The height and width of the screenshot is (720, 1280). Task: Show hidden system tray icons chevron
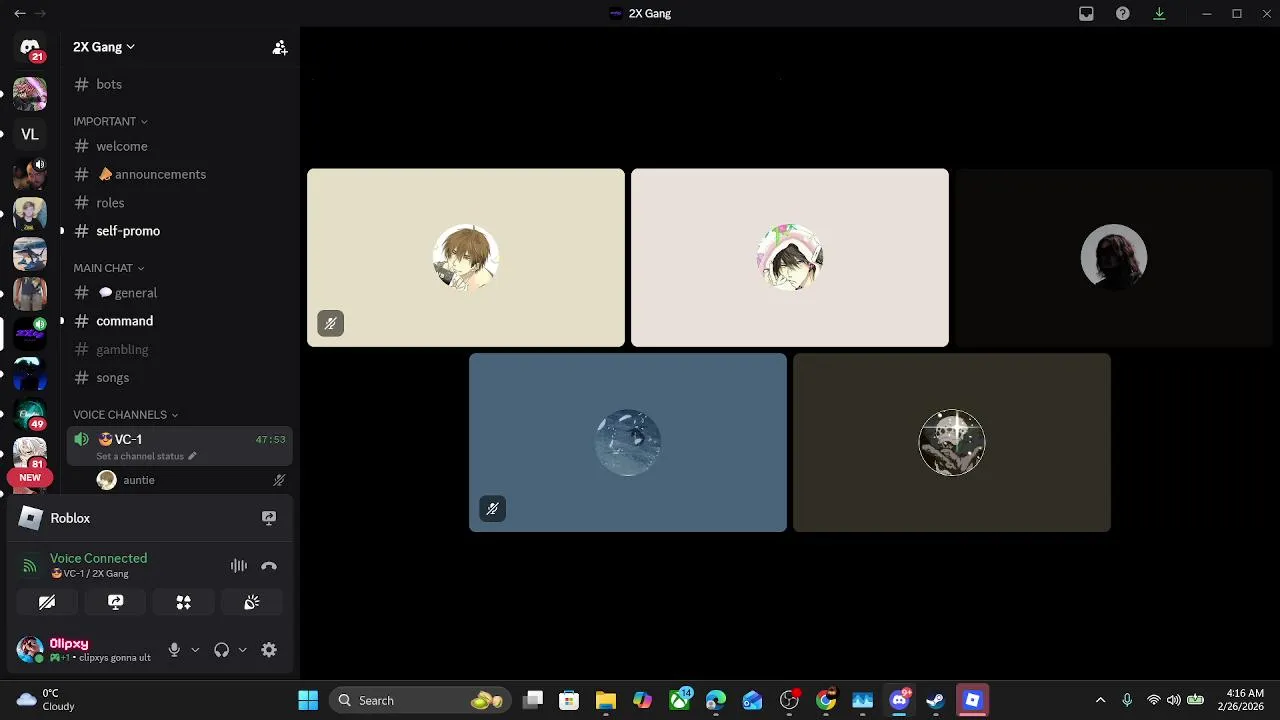pos(1101,700)
